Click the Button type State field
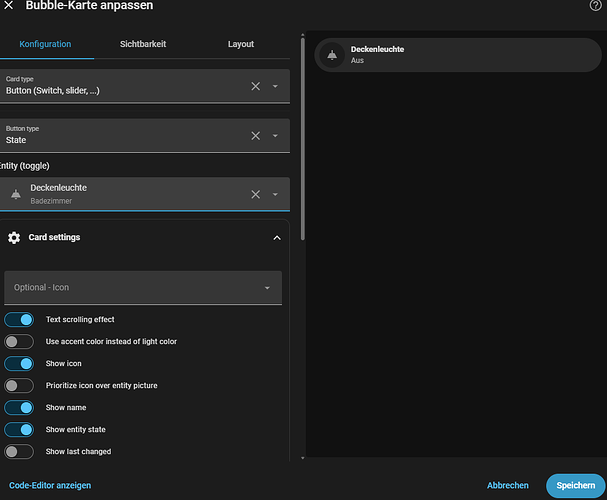The width and height of the screenshot is (607, 500). (x=144, y=136)
